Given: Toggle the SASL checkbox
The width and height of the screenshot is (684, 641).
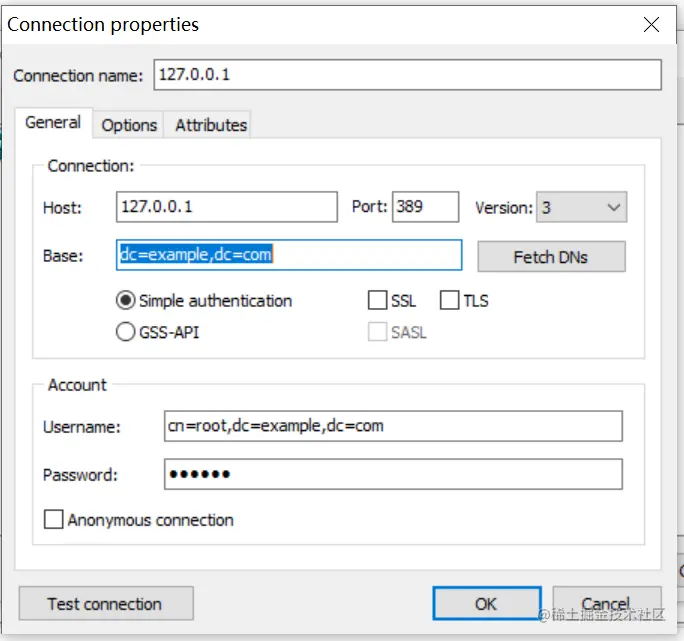Looking at the screenshot, I should [x=378, y=332].
